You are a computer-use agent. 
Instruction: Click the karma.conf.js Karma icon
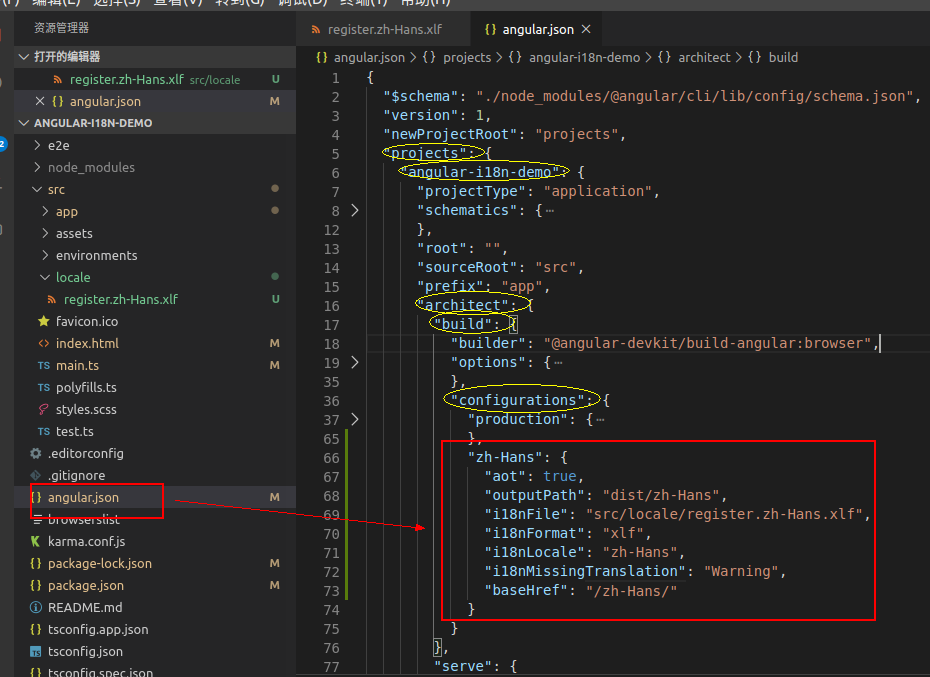pyautogui.click(x=37, y=541)
